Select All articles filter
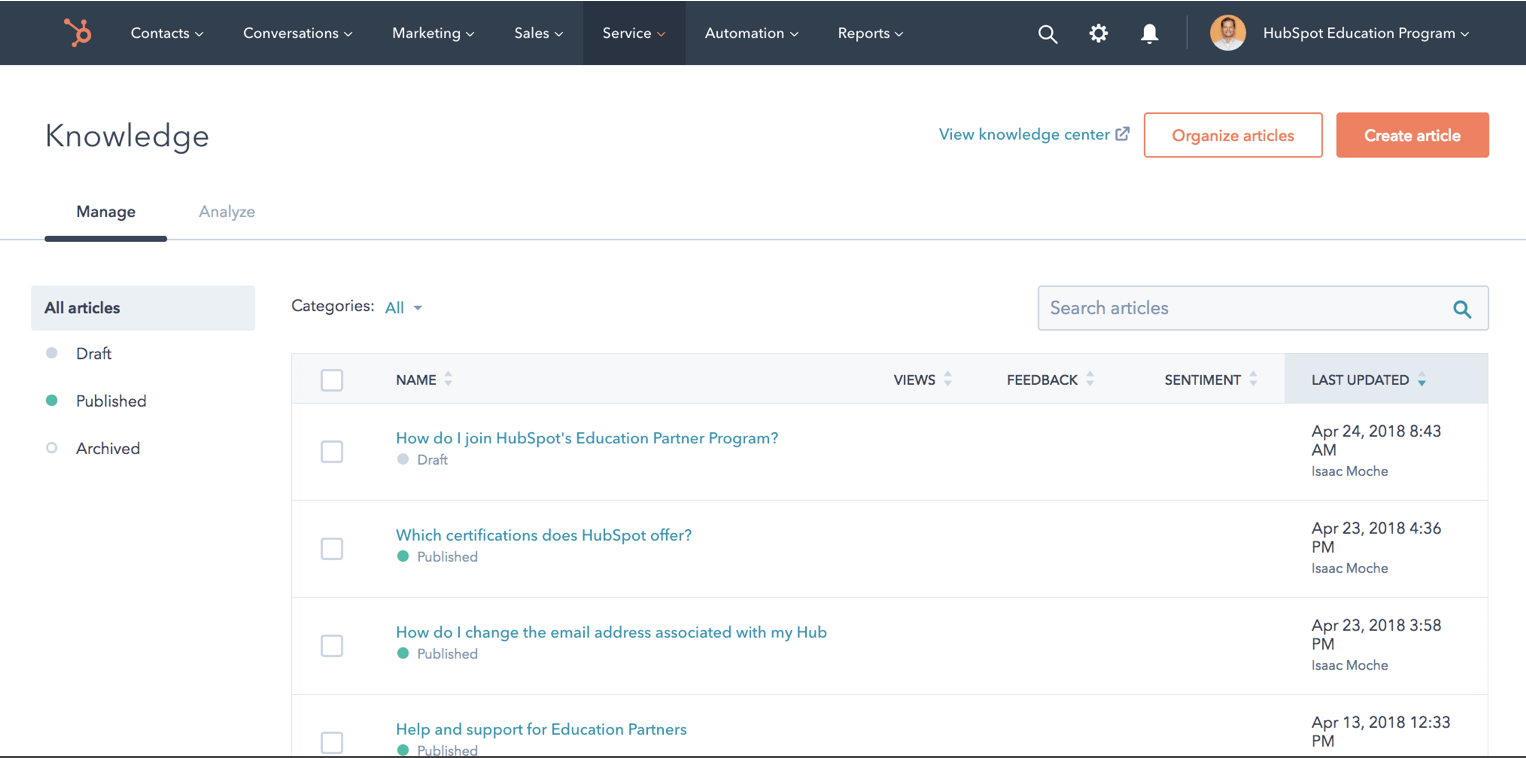Screen dimensions: 1526x758 coord(143,308)
